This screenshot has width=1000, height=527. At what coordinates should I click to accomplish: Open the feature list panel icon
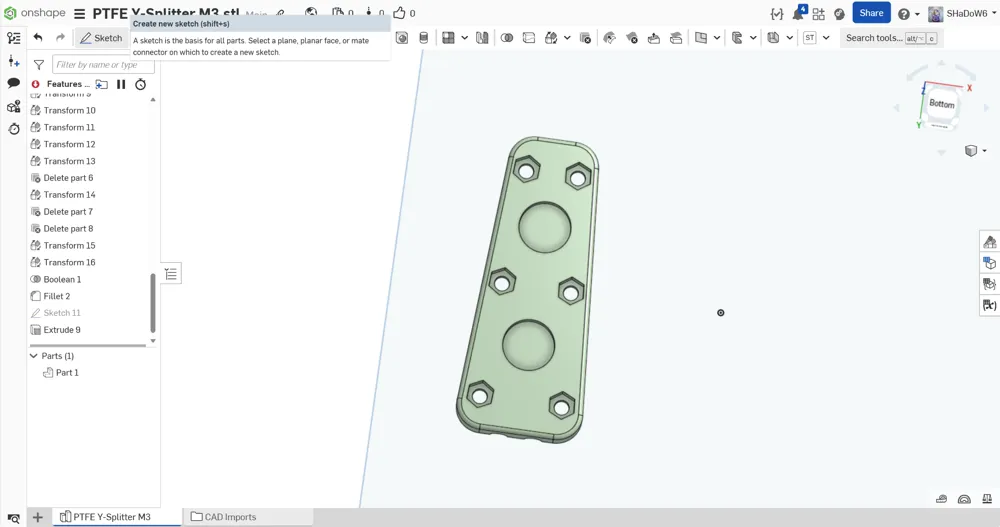[13, 38]
